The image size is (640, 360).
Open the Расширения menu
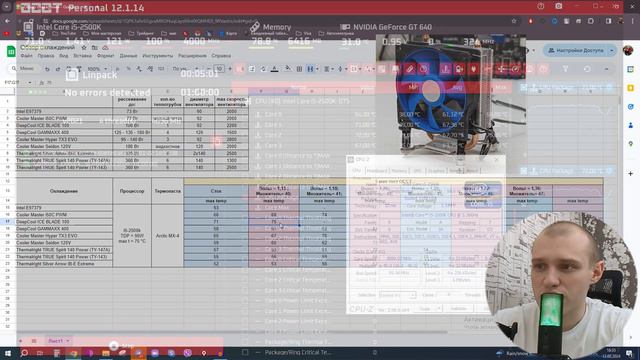(192, 56)
